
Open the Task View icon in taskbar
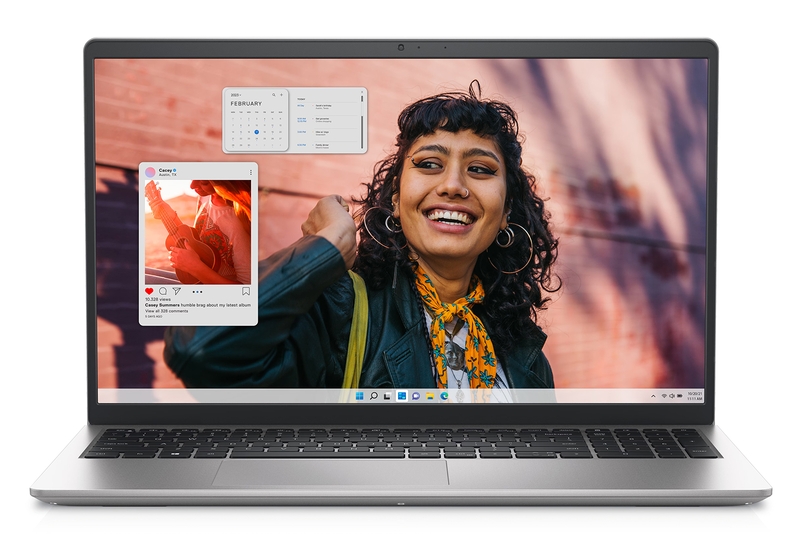pyautogui.click(x=387, y=396)
